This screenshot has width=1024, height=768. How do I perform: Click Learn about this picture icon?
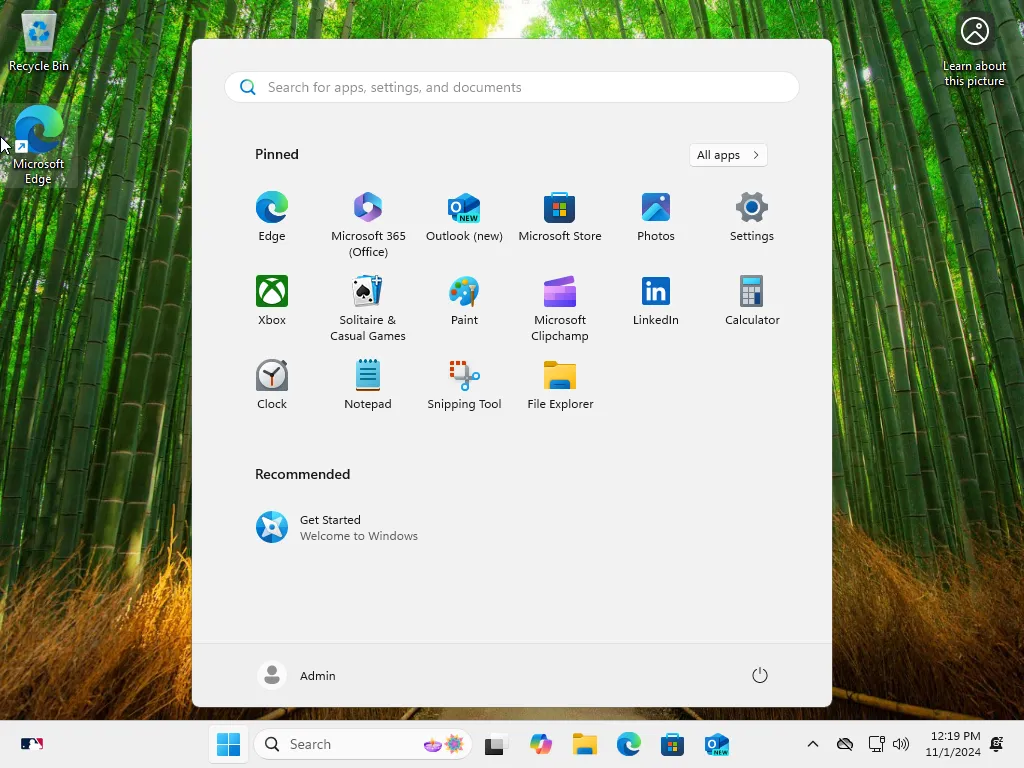click(974, 50)
